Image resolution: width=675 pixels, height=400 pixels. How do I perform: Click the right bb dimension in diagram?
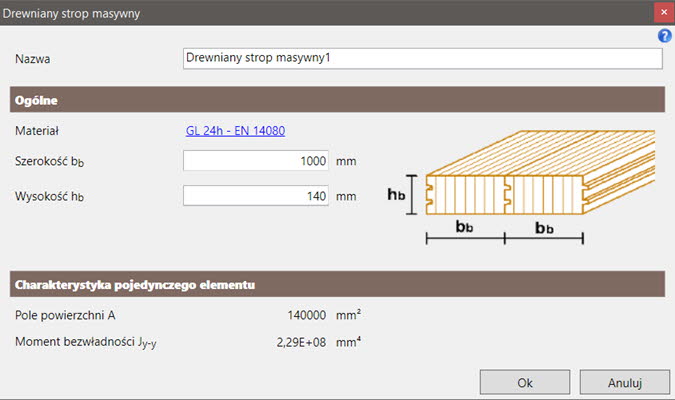coord(543,228)
